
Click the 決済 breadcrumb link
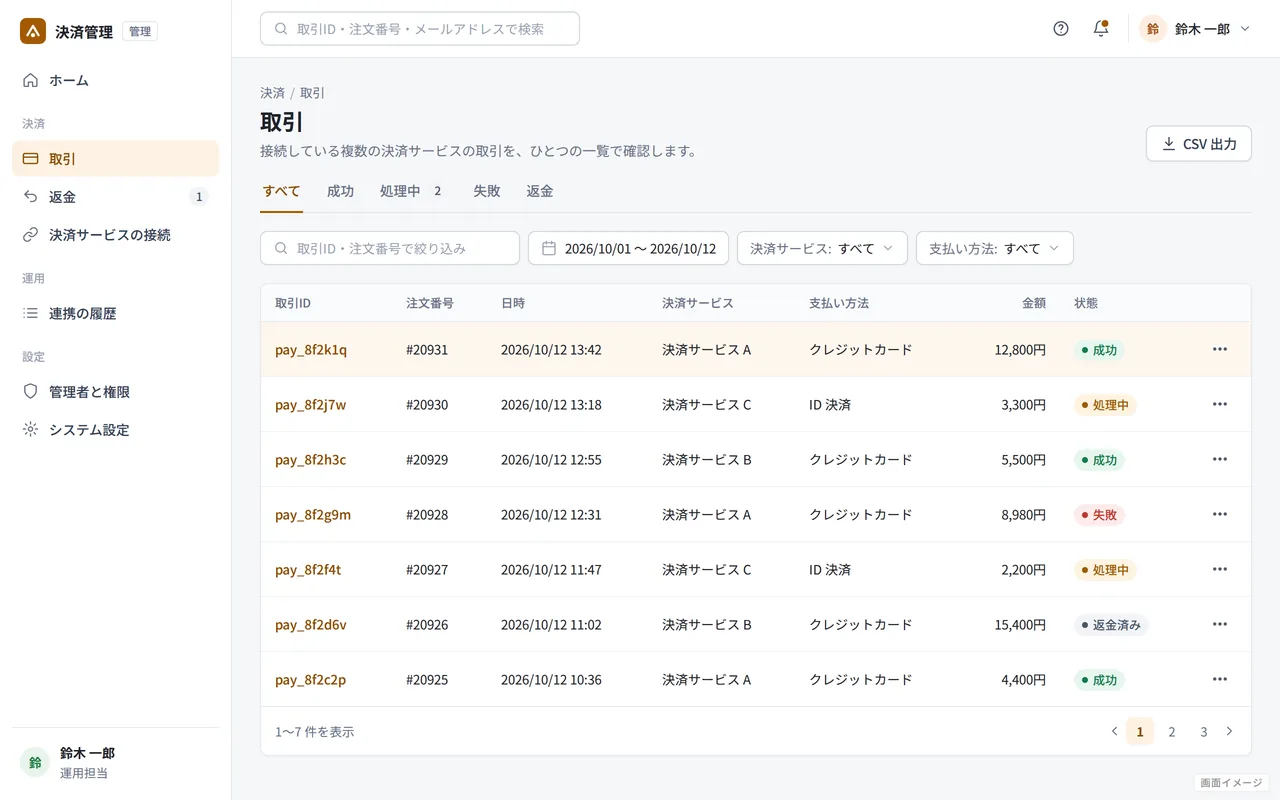click(272, 93)
